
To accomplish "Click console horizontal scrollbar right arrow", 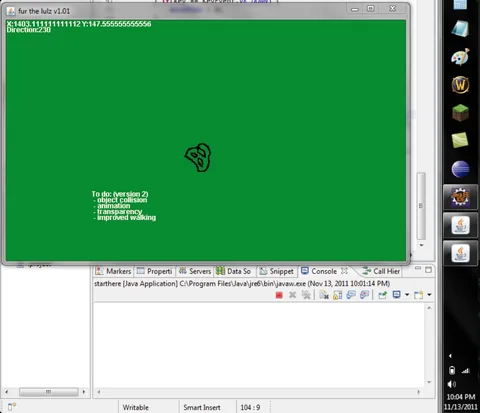I will point(419,392).
